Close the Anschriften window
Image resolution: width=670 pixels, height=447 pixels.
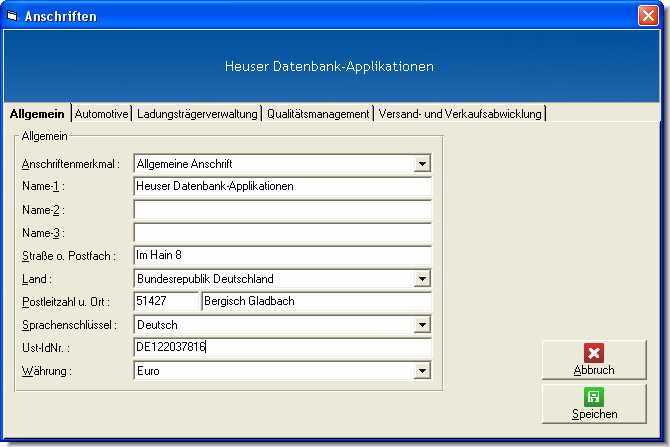[648, 16]
